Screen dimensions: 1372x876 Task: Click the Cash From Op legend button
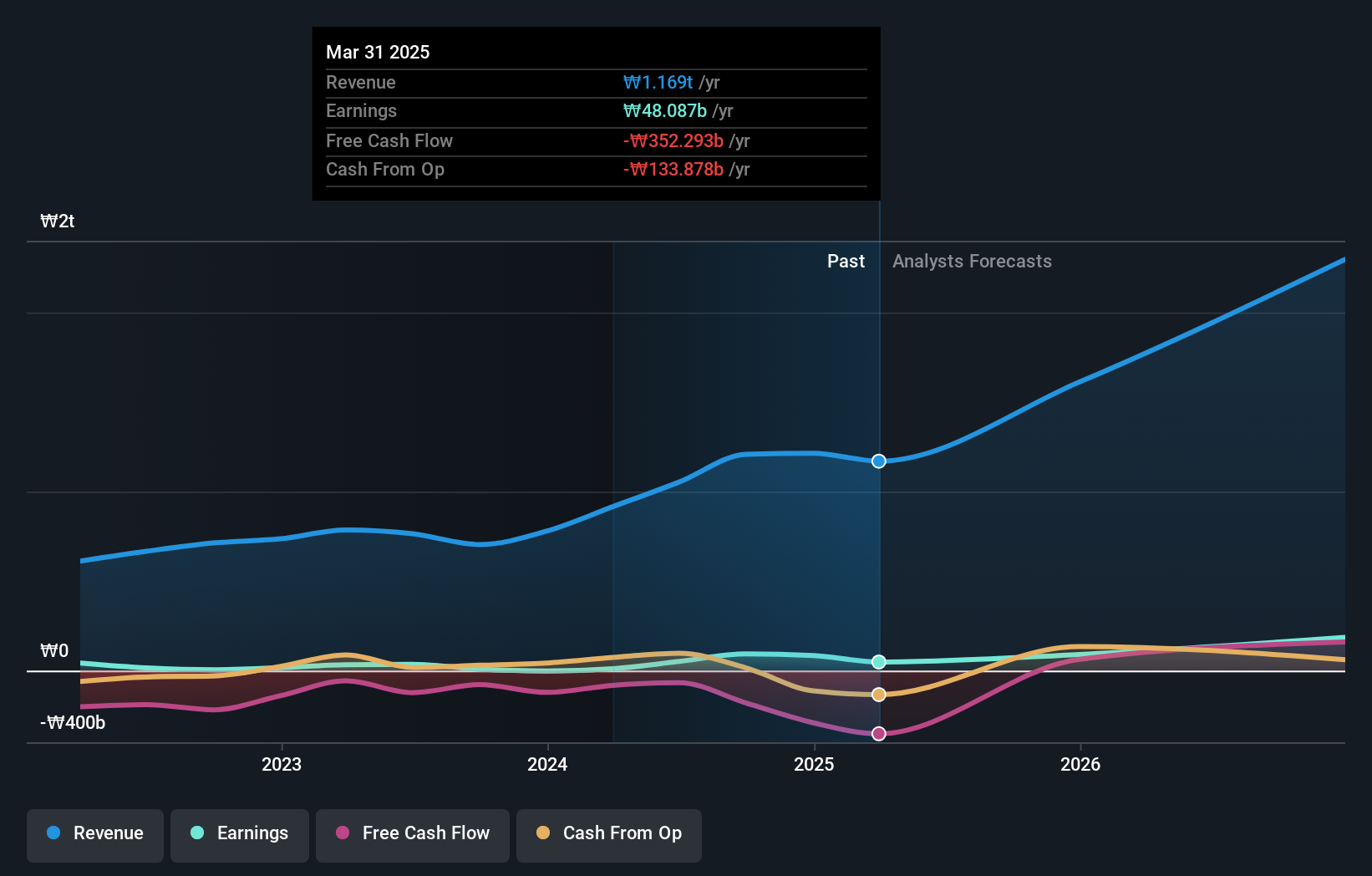coord(609,833)
